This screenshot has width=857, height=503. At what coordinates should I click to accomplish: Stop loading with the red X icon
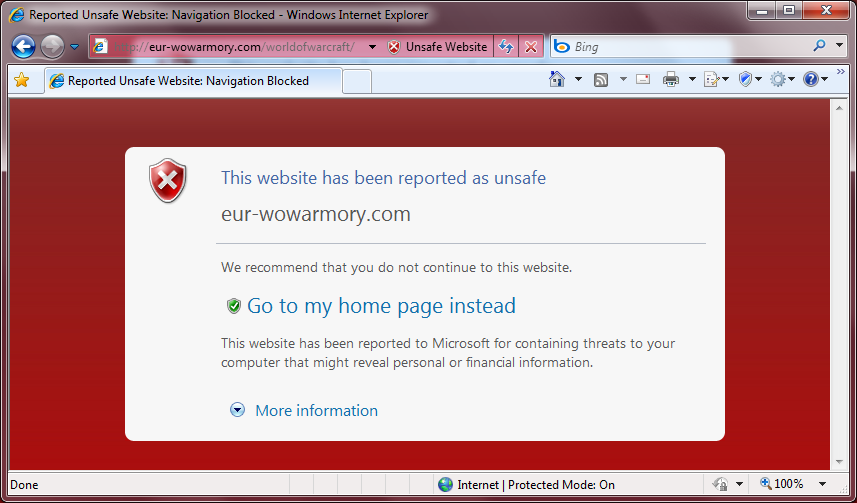(531, 47)
